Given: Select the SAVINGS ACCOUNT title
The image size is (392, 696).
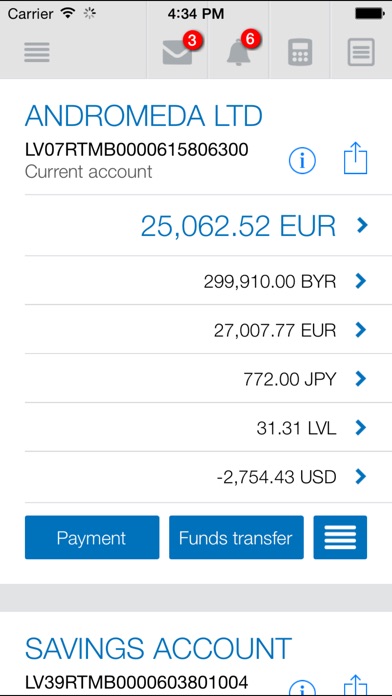Looking at the screenshot, I should click(158, 648).
